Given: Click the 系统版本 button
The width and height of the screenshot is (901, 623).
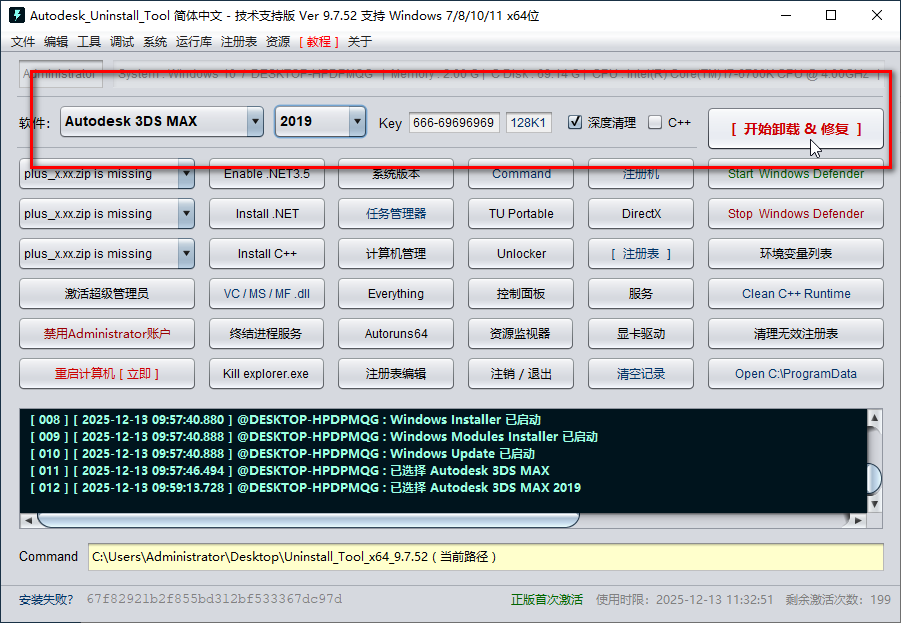Looking at the screenshot, I should [x=396, y=174].
